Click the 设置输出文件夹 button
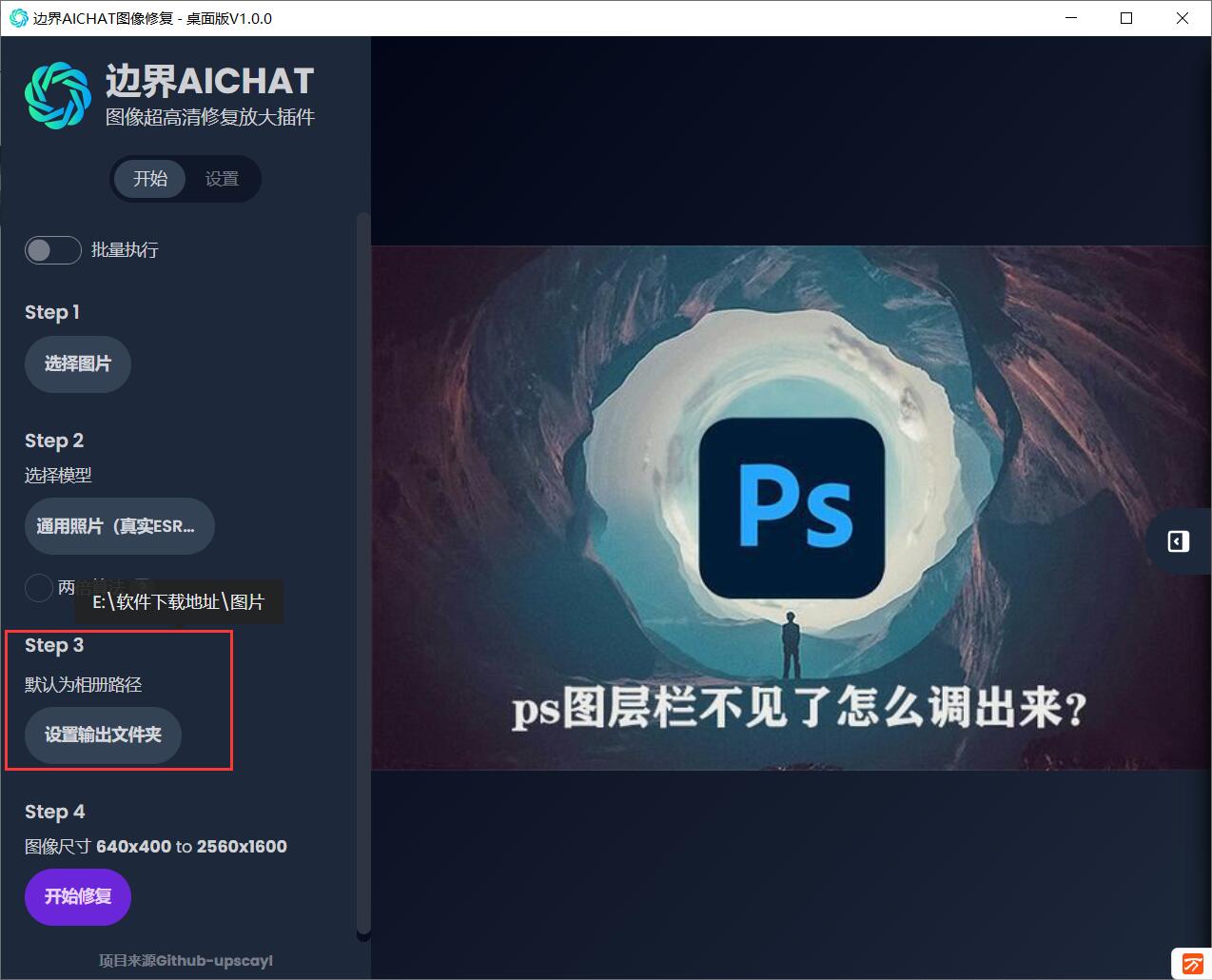The height and width of the screenshot is (980, 1212). [103, 735]
